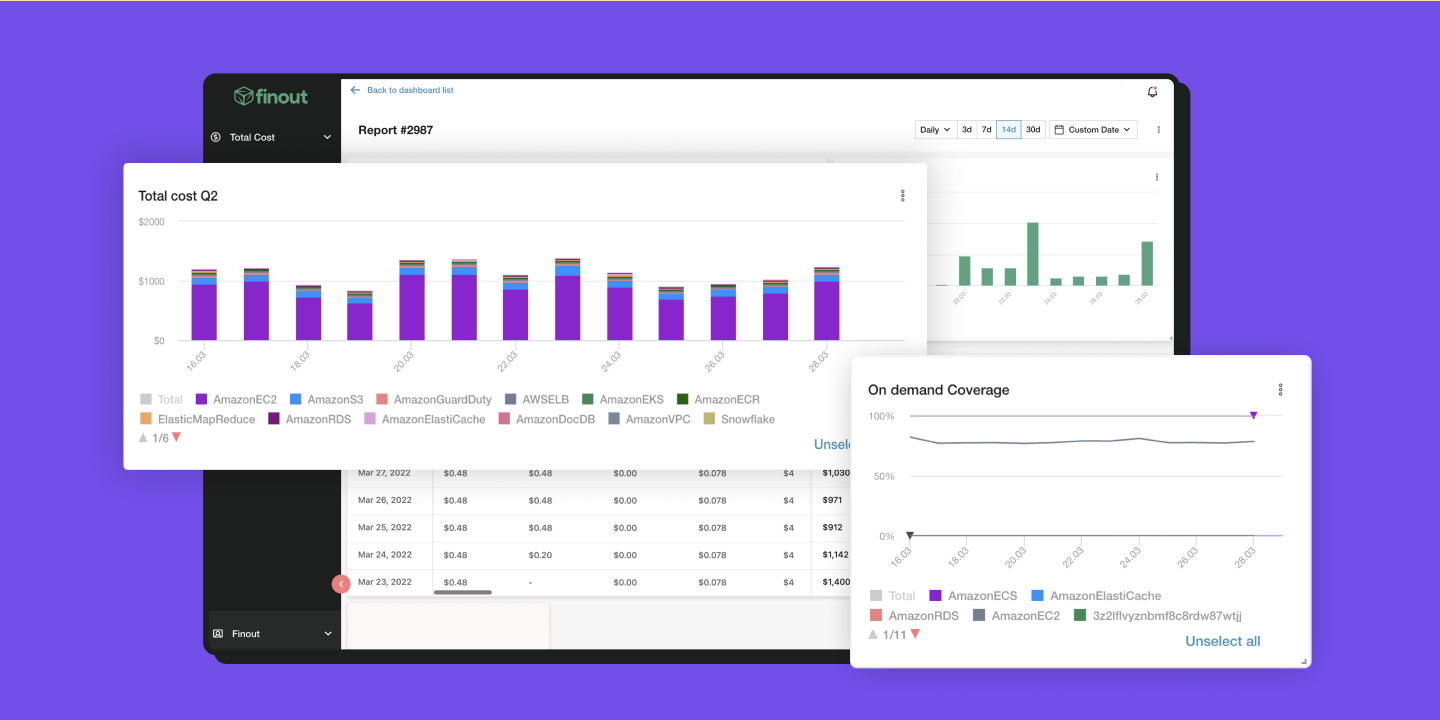
Task: Toggle Snowflake legend entry
Action: click(739, 419)
